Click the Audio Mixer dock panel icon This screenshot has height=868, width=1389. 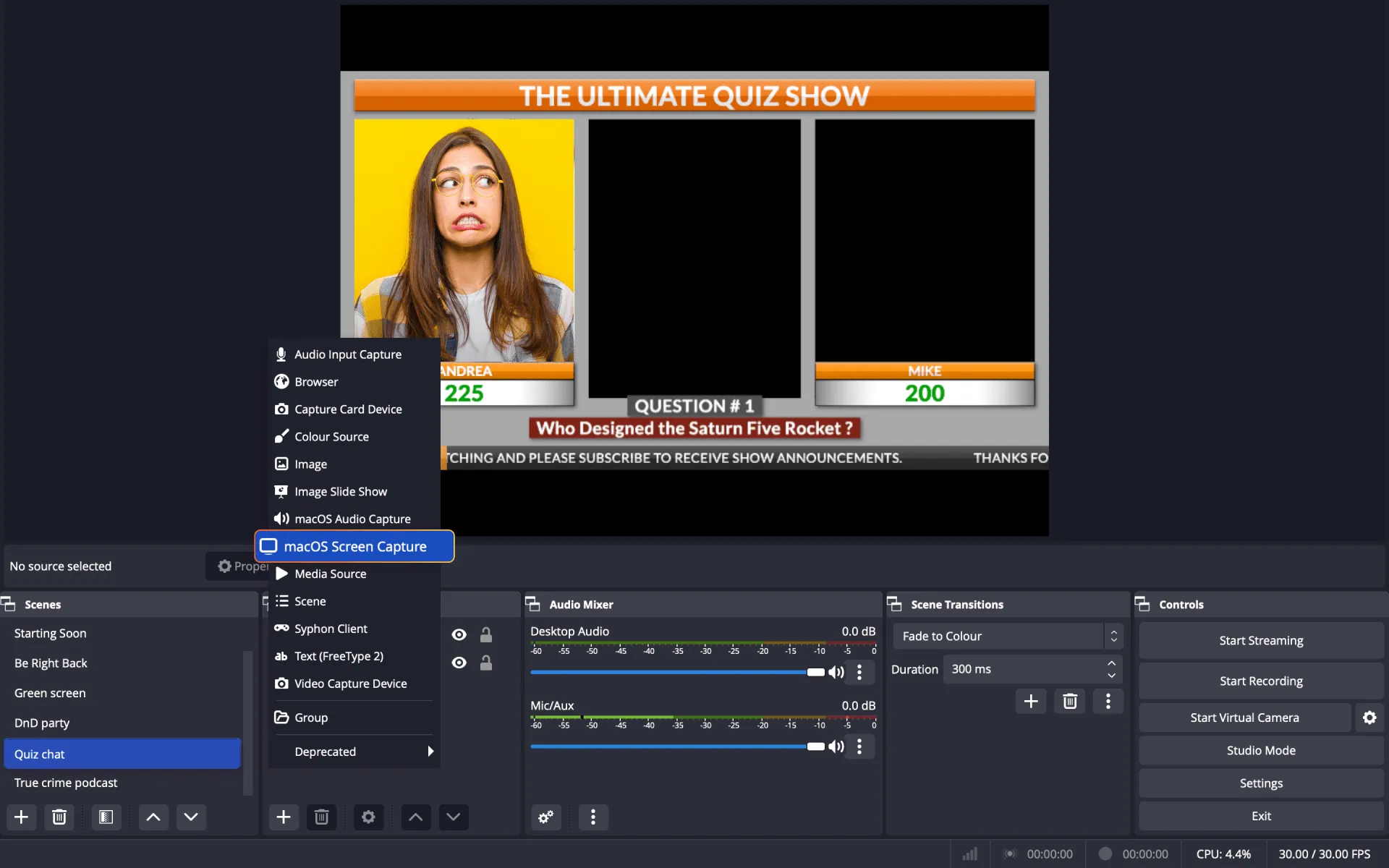coord(533,604)
